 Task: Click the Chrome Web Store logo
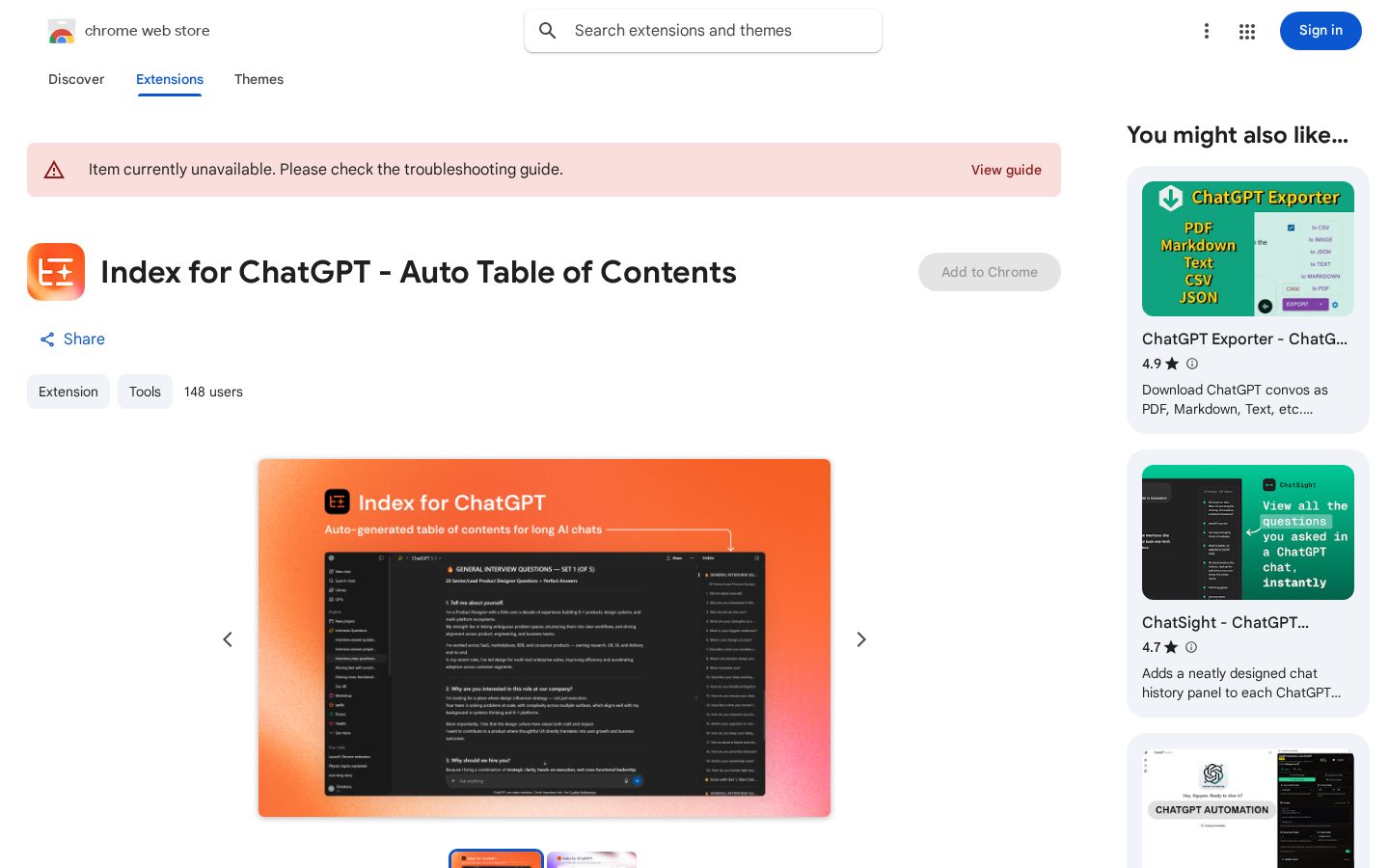click(x=62, y=31)
